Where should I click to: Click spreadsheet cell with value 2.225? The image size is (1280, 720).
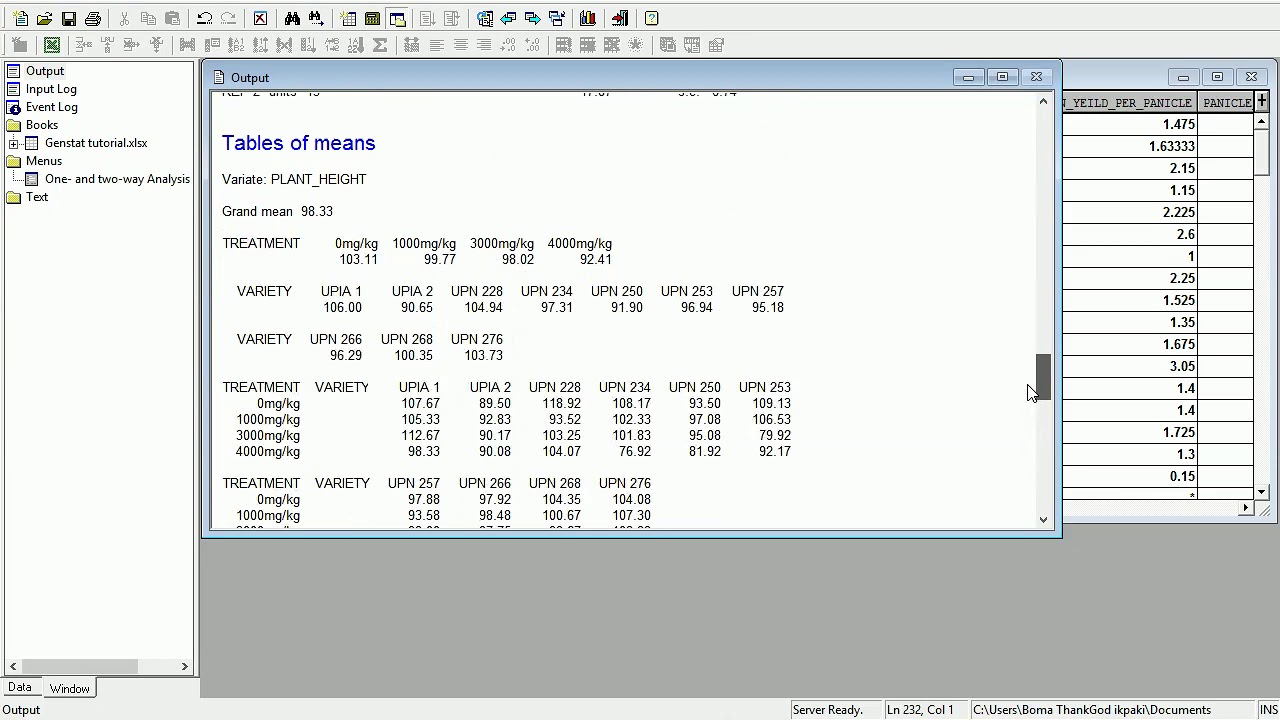point(1130,212)
